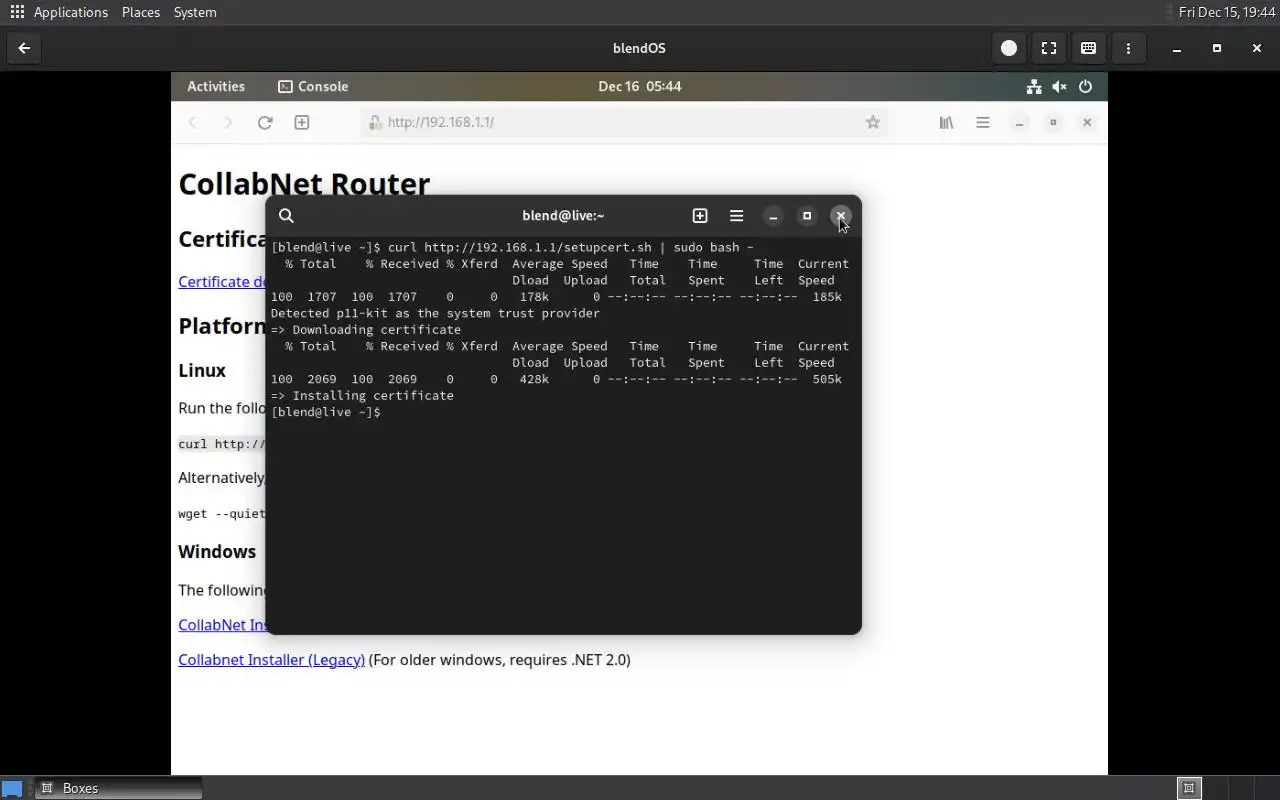Click the muted volume icon in guest panel
The width and height of the screenshot is (1280, 800).
1060,86
